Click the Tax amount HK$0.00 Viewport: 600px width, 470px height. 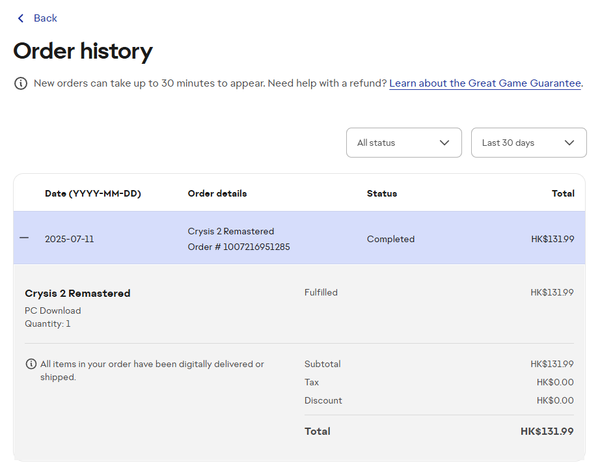[555, 382]
